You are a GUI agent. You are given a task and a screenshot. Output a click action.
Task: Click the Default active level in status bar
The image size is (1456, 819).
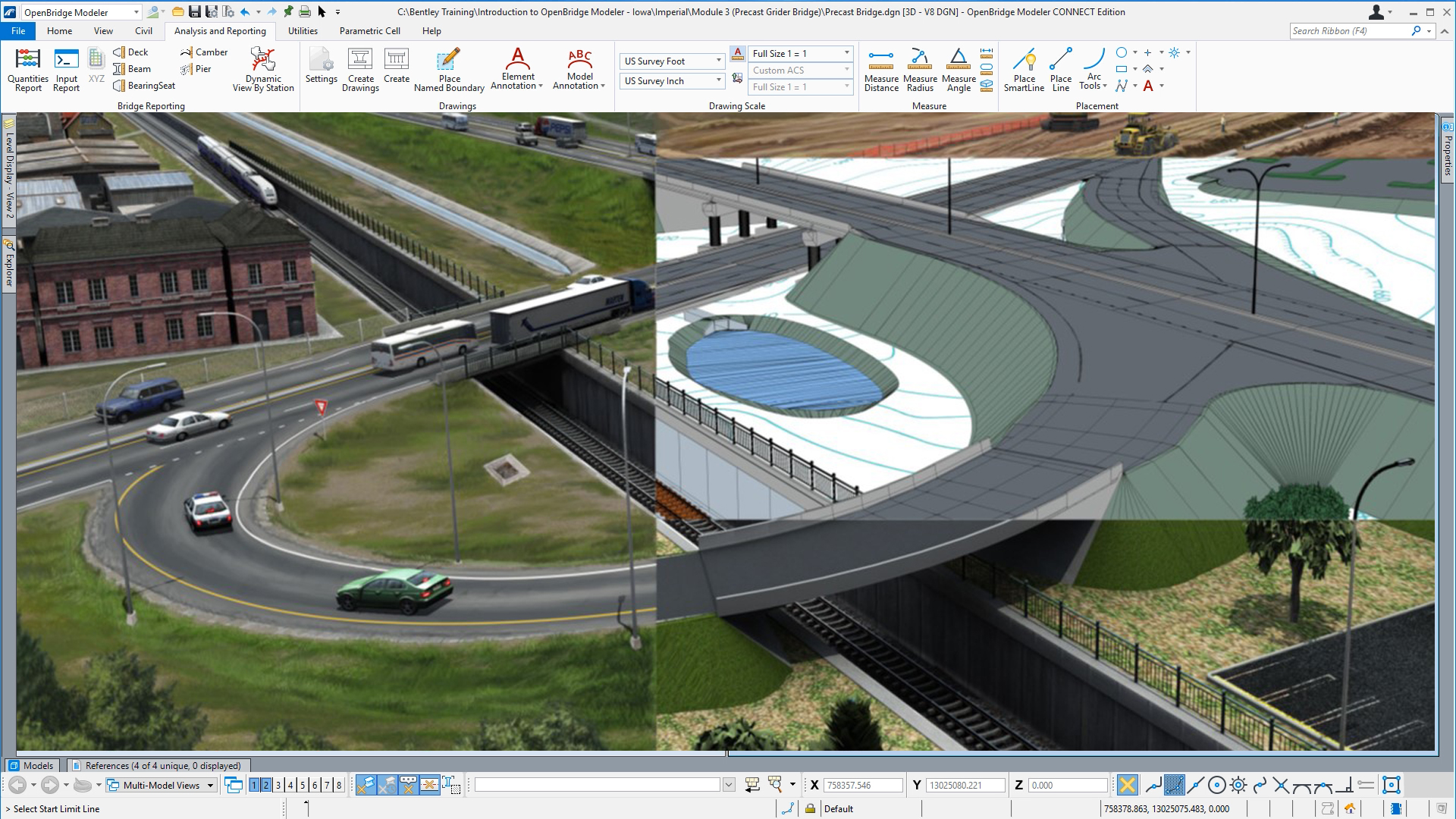pos(838,808)
